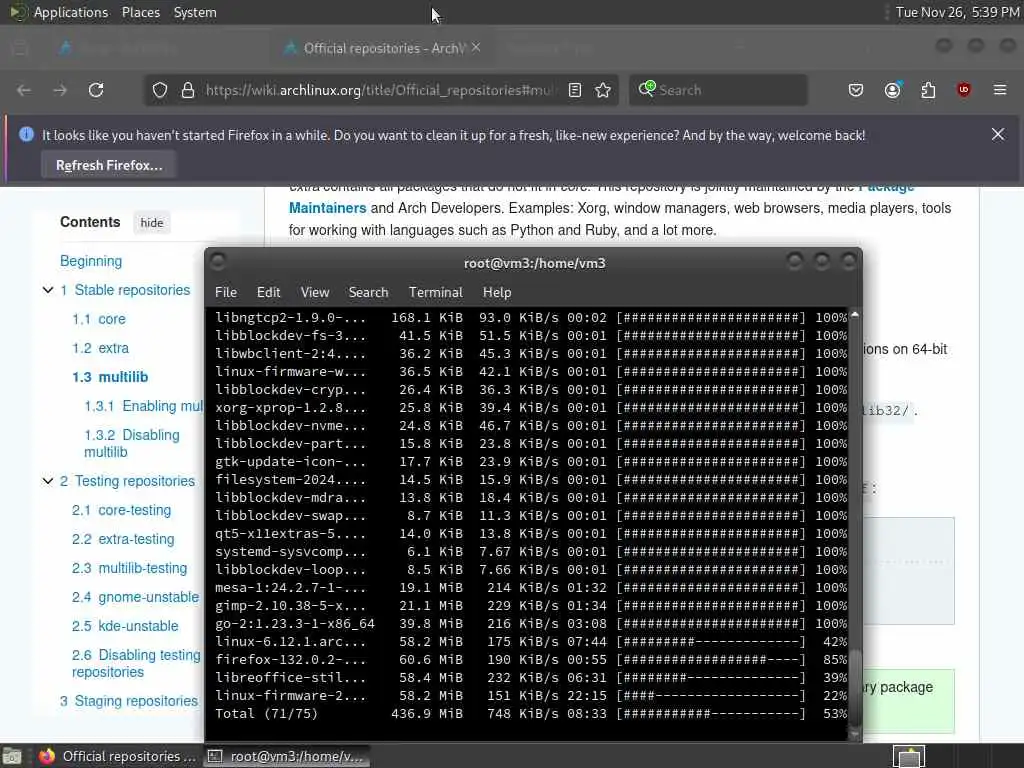Click the Firefox icon in the taskbar
1024x768 pixels.
tap(46, 756)
